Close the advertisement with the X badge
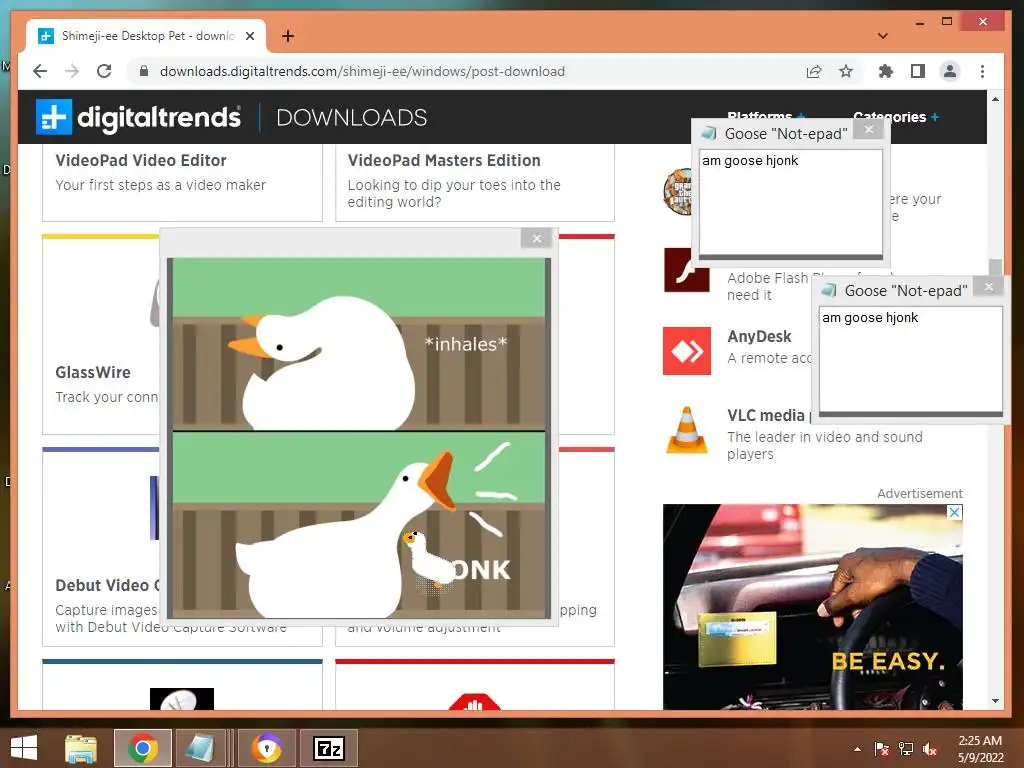This screenshot has height=768, width=1024. [955, 513]
